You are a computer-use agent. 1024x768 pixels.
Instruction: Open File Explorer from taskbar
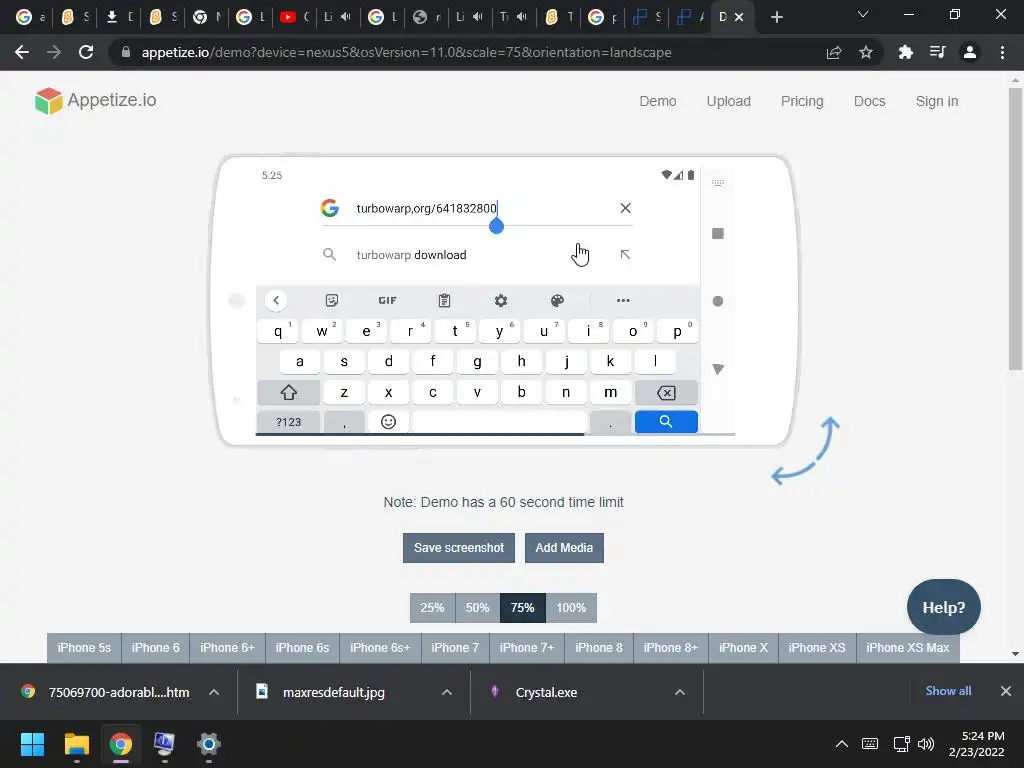pos(76,744)
